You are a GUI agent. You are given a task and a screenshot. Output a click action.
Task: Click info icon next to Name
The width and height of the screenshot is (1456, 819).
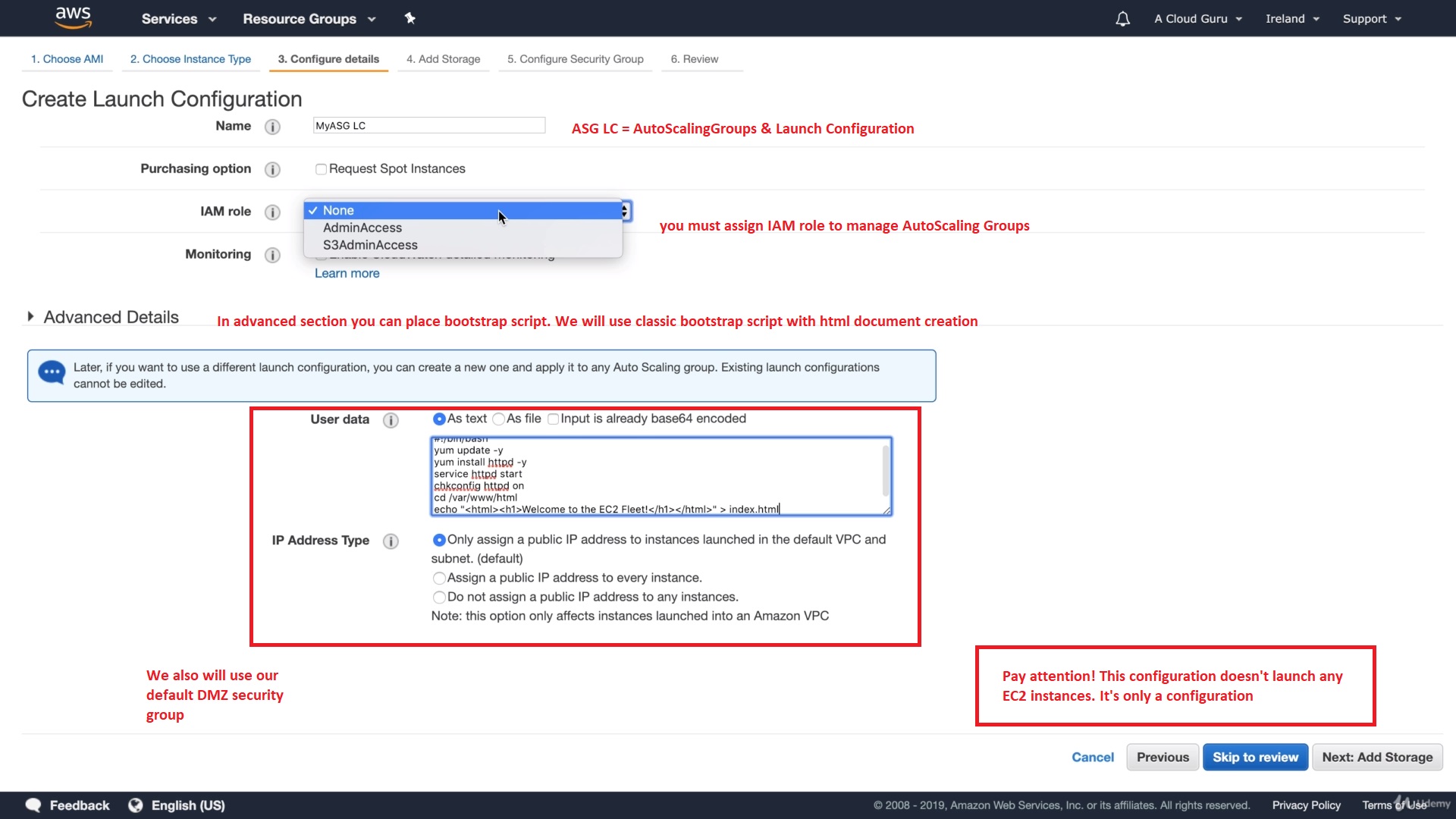272,127
